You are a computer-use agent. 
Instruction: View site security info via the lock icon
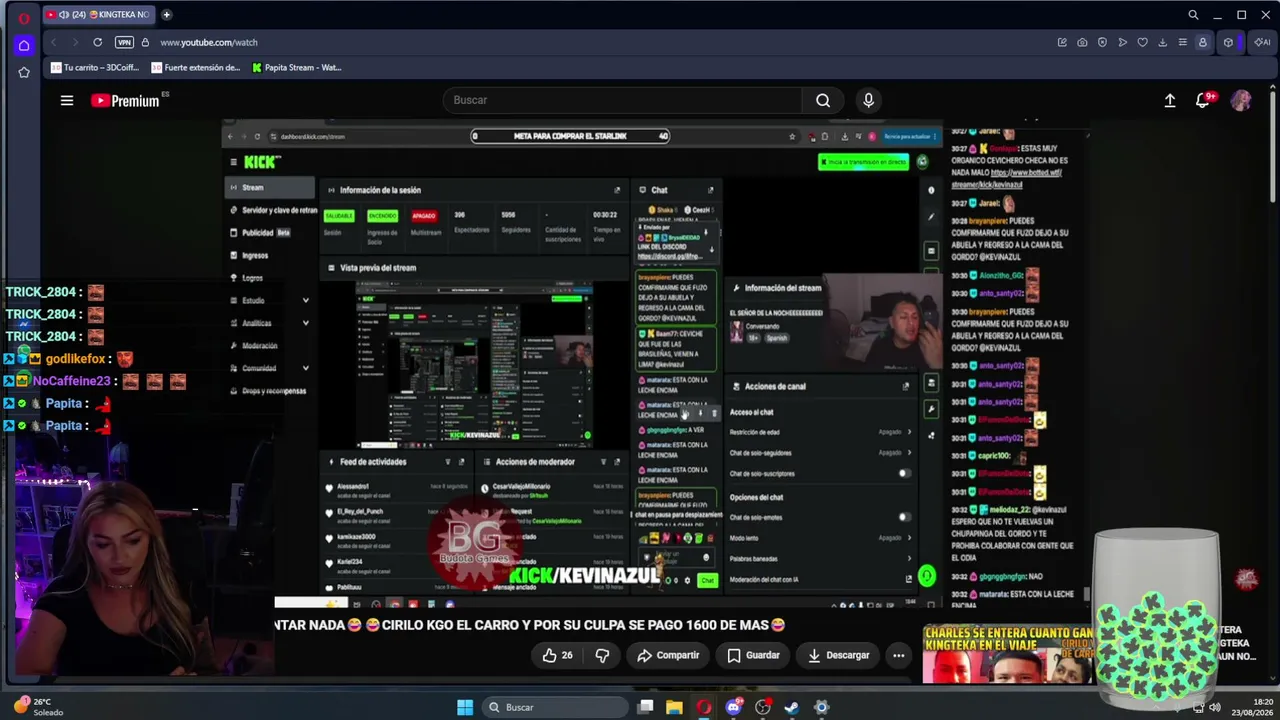[x=145, y=42]
